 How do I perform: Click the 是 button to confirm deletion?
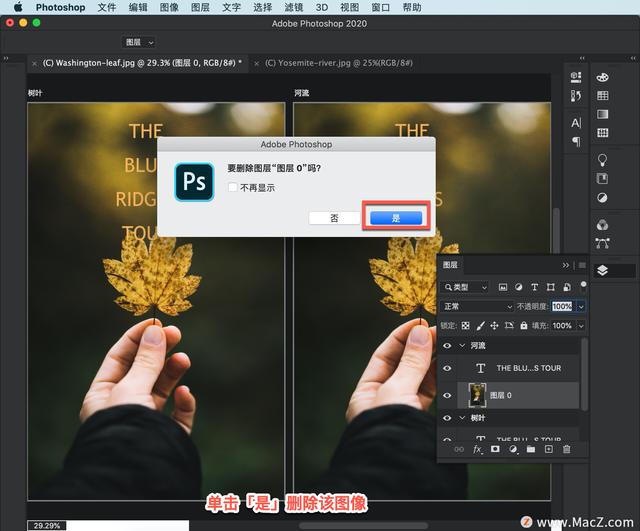pos(396,218)
